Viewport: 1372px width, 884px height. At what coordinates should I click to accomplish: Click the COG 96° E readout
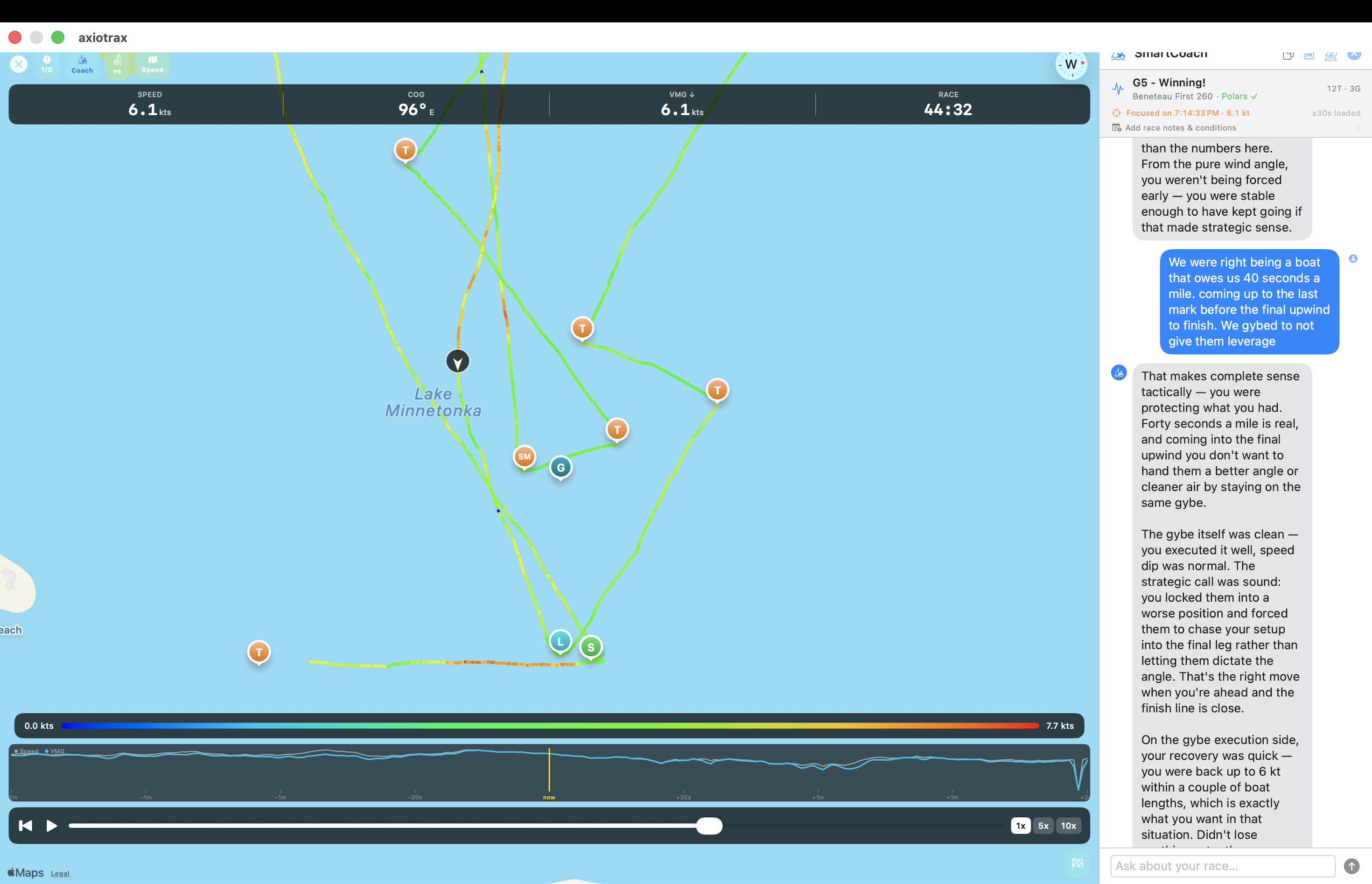click(416, 105)
